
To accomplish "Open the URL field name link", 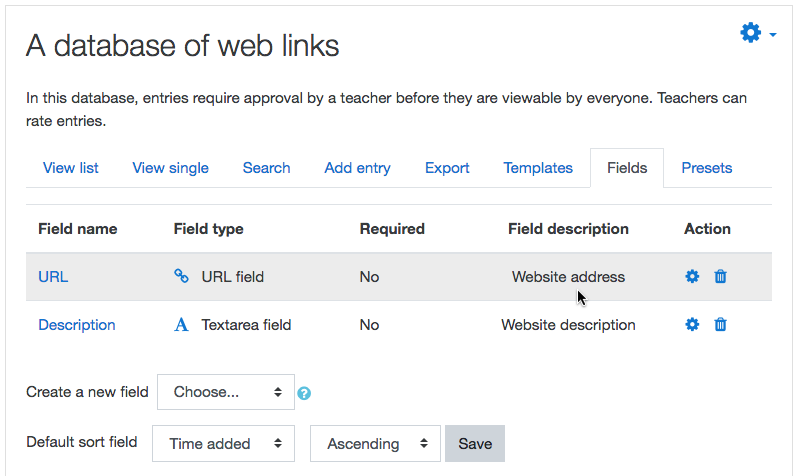I will [x=53, y=277].
